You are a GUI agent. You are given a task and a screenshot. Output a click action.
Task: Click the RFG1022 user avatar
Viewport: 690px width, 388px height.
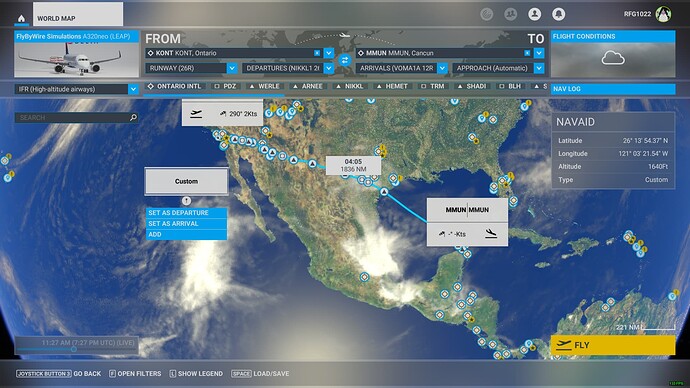pos(663,14)
